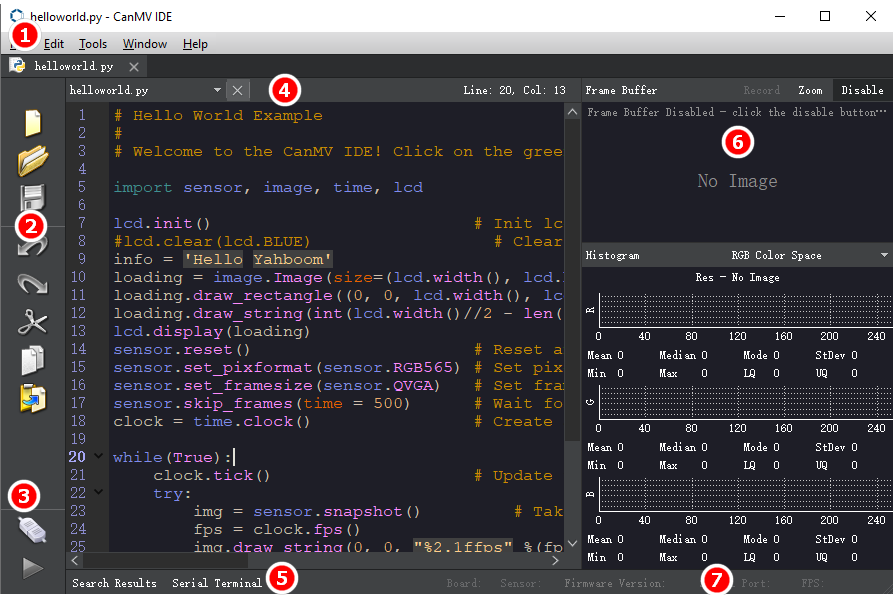Screen dimensions: 893x595
Task: Close the helloworld.py file tab
Action: (134, 67)
